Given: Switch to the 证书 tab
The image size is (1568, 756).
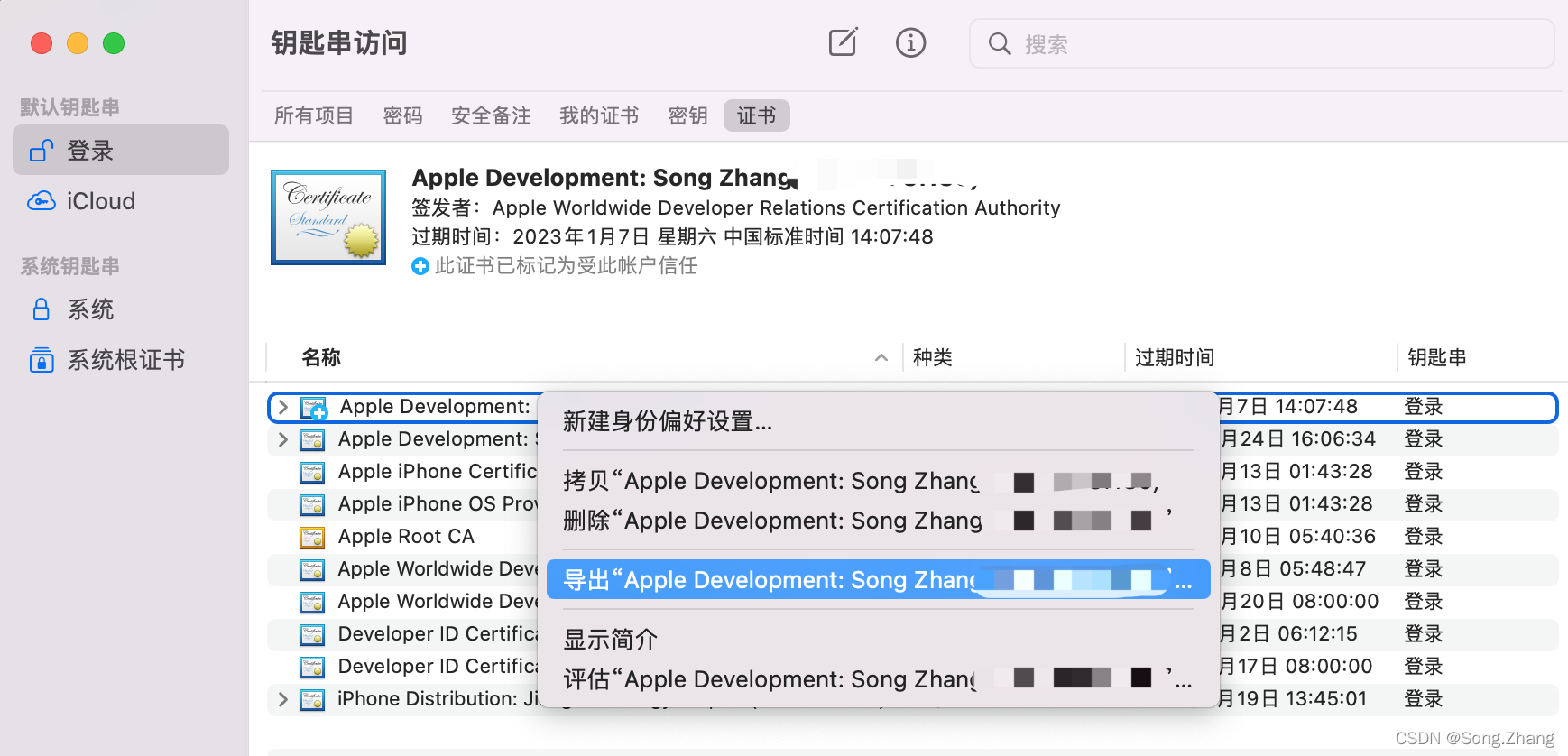Looking at the screenshot, I should [x=756, y=115].
